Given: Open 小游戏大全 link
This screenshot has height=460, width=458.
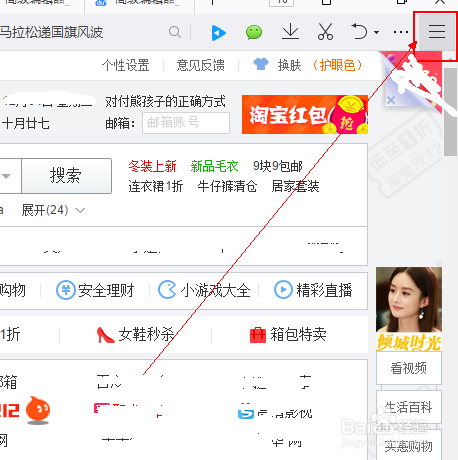Looking at the screenshot, I should [x=215, y=290].
